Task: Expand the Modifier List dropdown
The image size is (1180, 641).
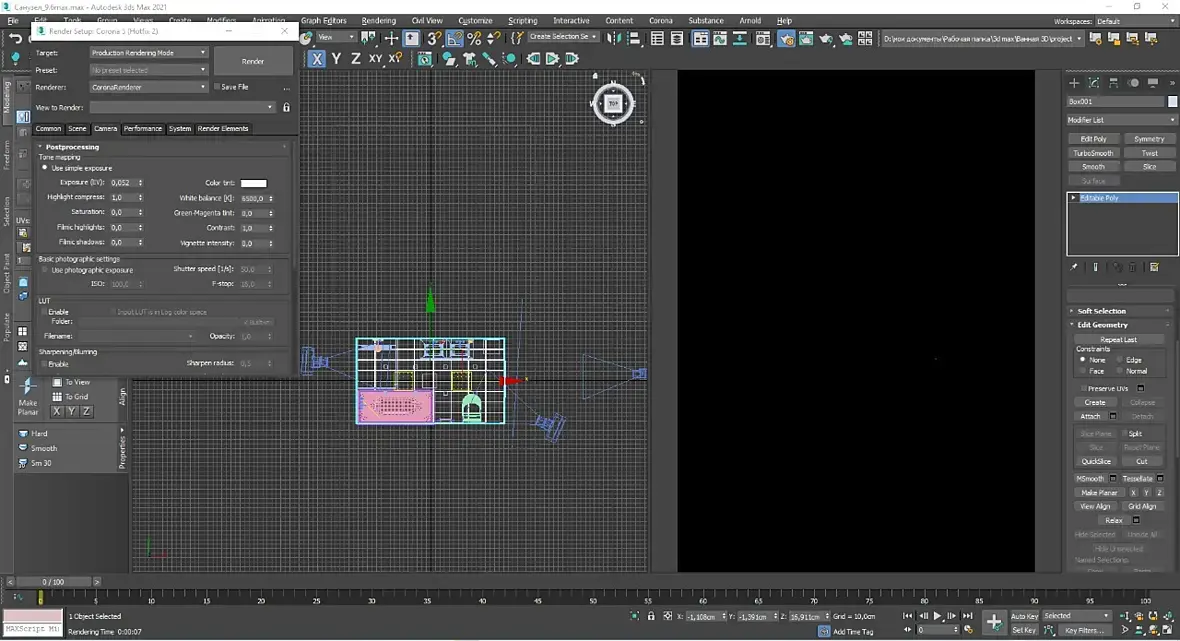Action: (x=1120, y=120)
